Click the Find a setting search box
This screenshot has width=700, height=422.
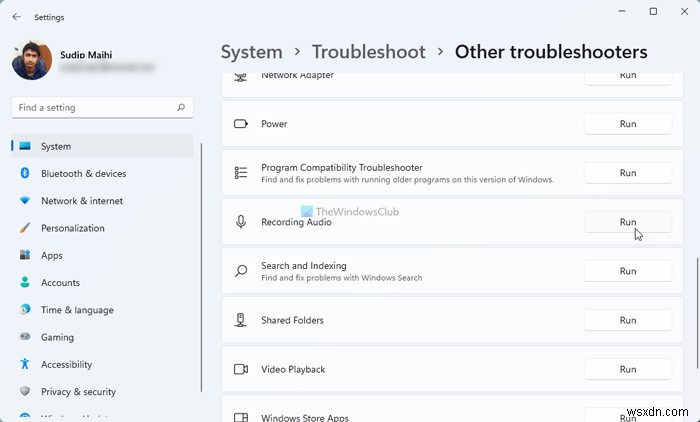pos(95,107)
